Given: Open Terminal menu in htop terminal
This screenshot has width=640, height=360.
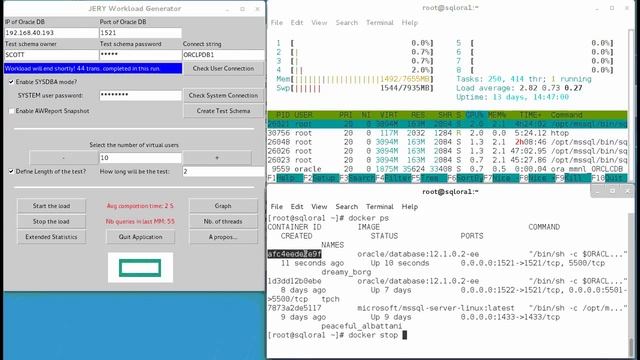Looking at the screenshot, I should [x=380, y=23].
